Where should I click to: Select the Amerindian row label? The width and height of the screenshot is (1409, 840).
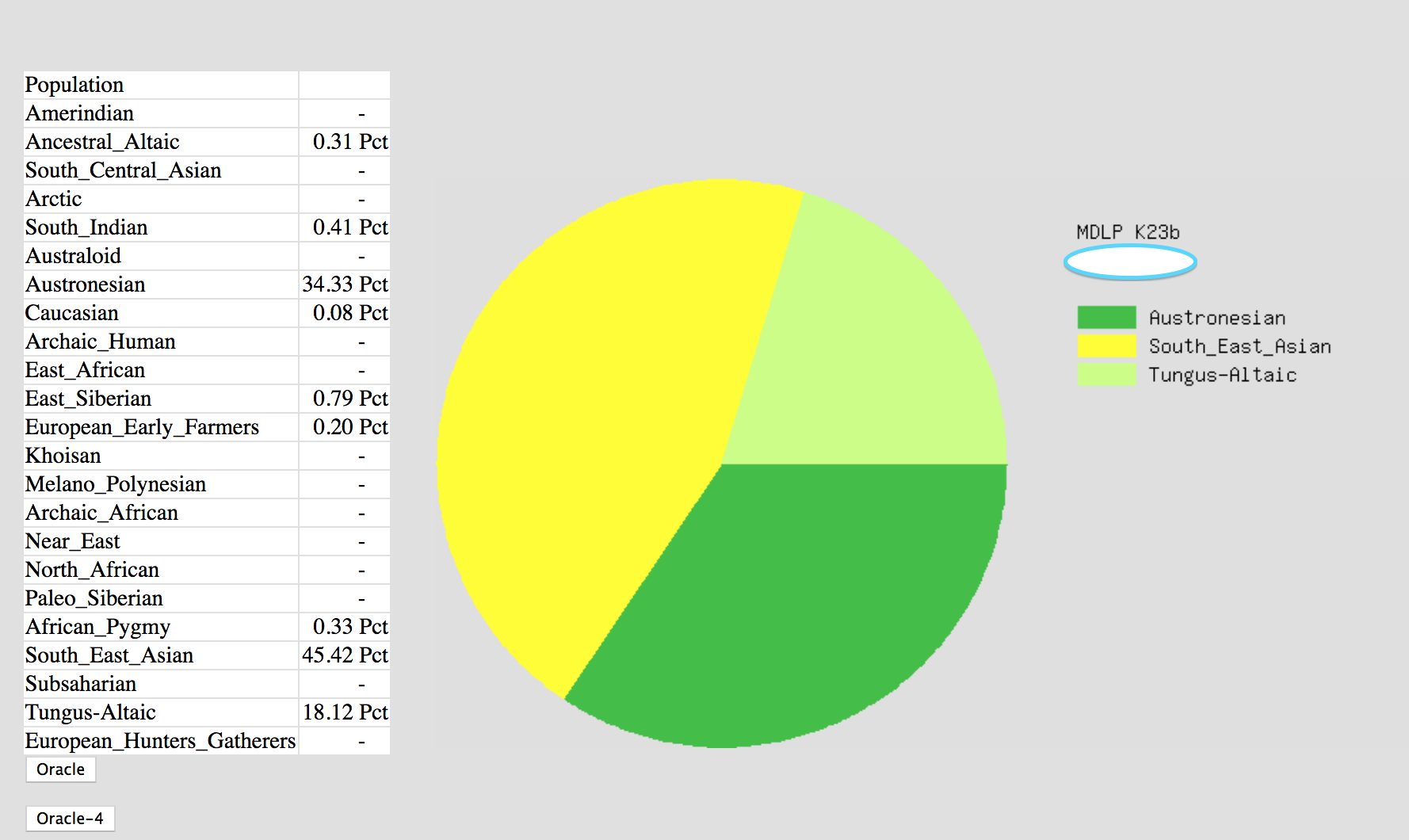point(79,113)
